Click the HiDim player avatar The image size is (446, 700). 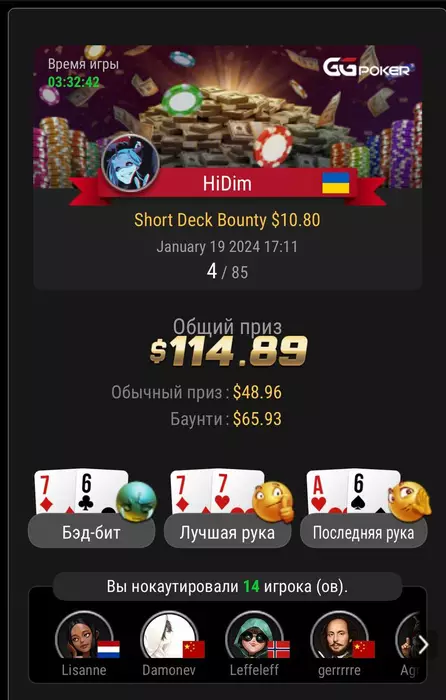pyautogui.click(x=130, y=164)
